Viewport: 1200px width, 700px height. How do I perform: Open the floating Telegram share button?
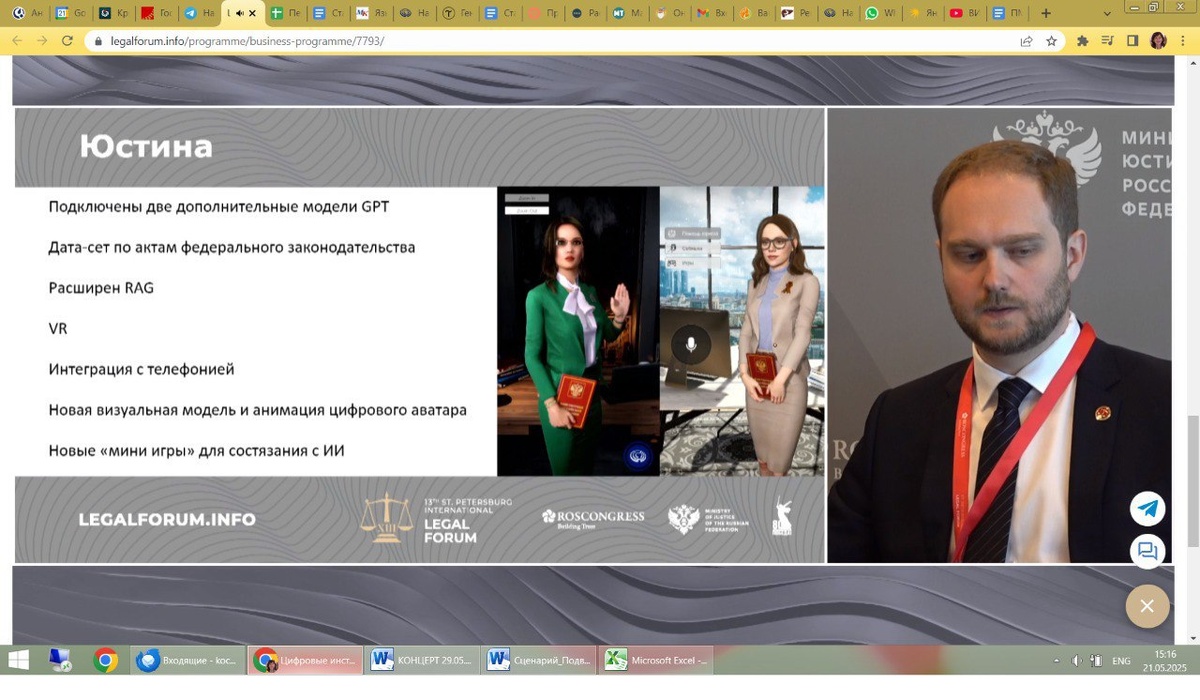(x=1147, y=509)
